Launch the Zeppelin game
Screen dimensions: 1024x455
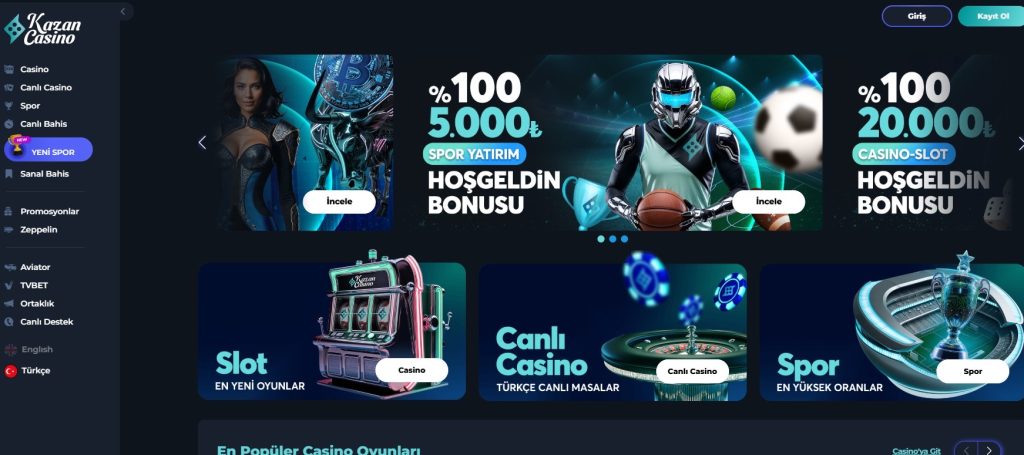coord(39,230)
